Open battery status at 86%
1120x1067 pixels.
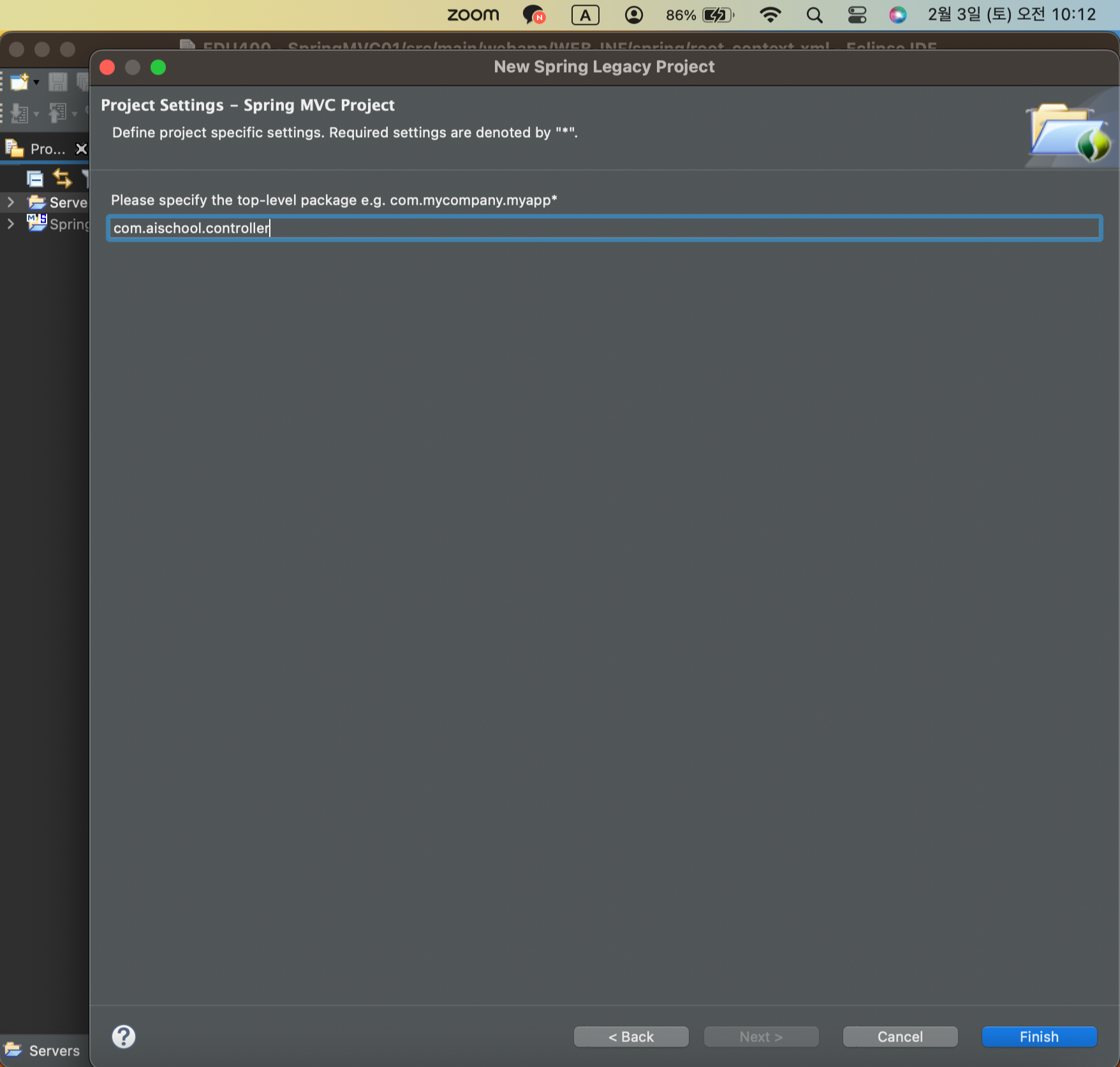coord(700,15)
